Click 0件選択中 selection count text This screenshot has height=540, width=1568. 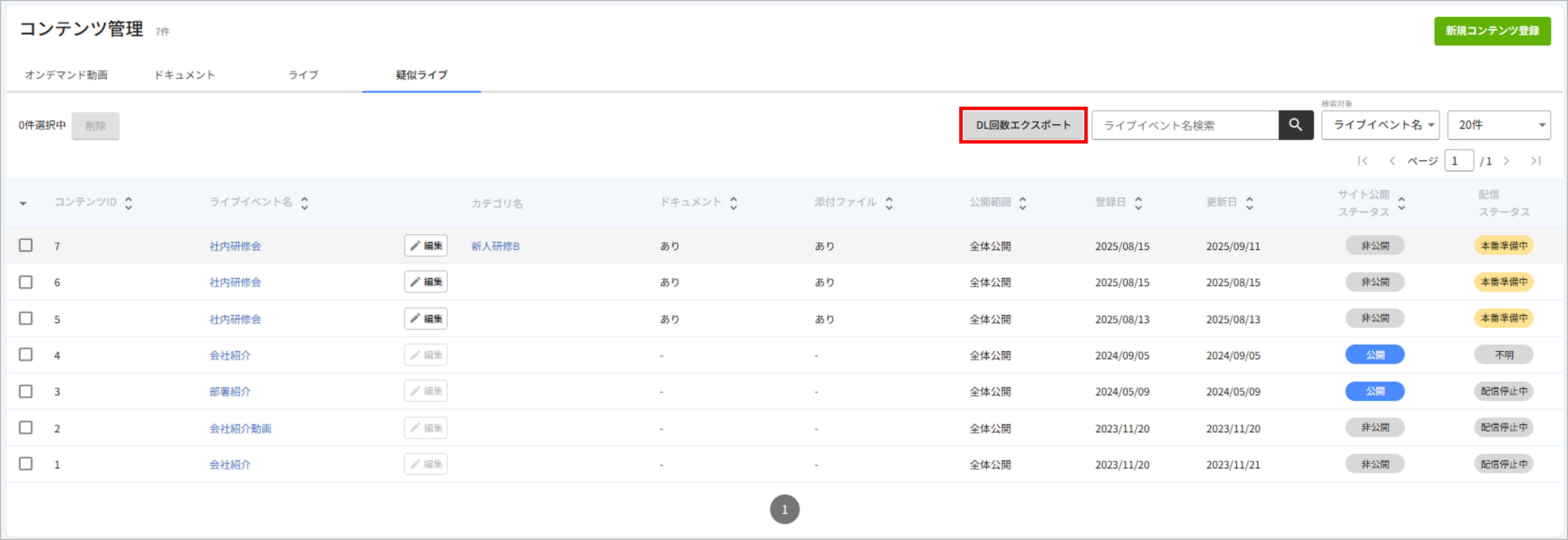pyautogui.click(x=42, y=125)
